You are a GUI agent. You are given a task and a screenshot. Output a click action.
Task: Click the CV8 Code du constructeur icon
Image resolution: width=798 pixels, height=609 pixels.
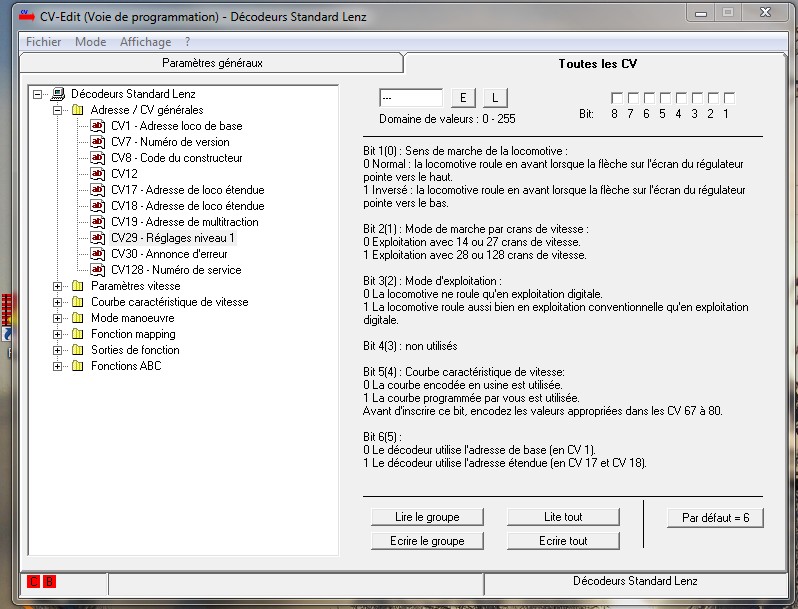coord(97,158)
